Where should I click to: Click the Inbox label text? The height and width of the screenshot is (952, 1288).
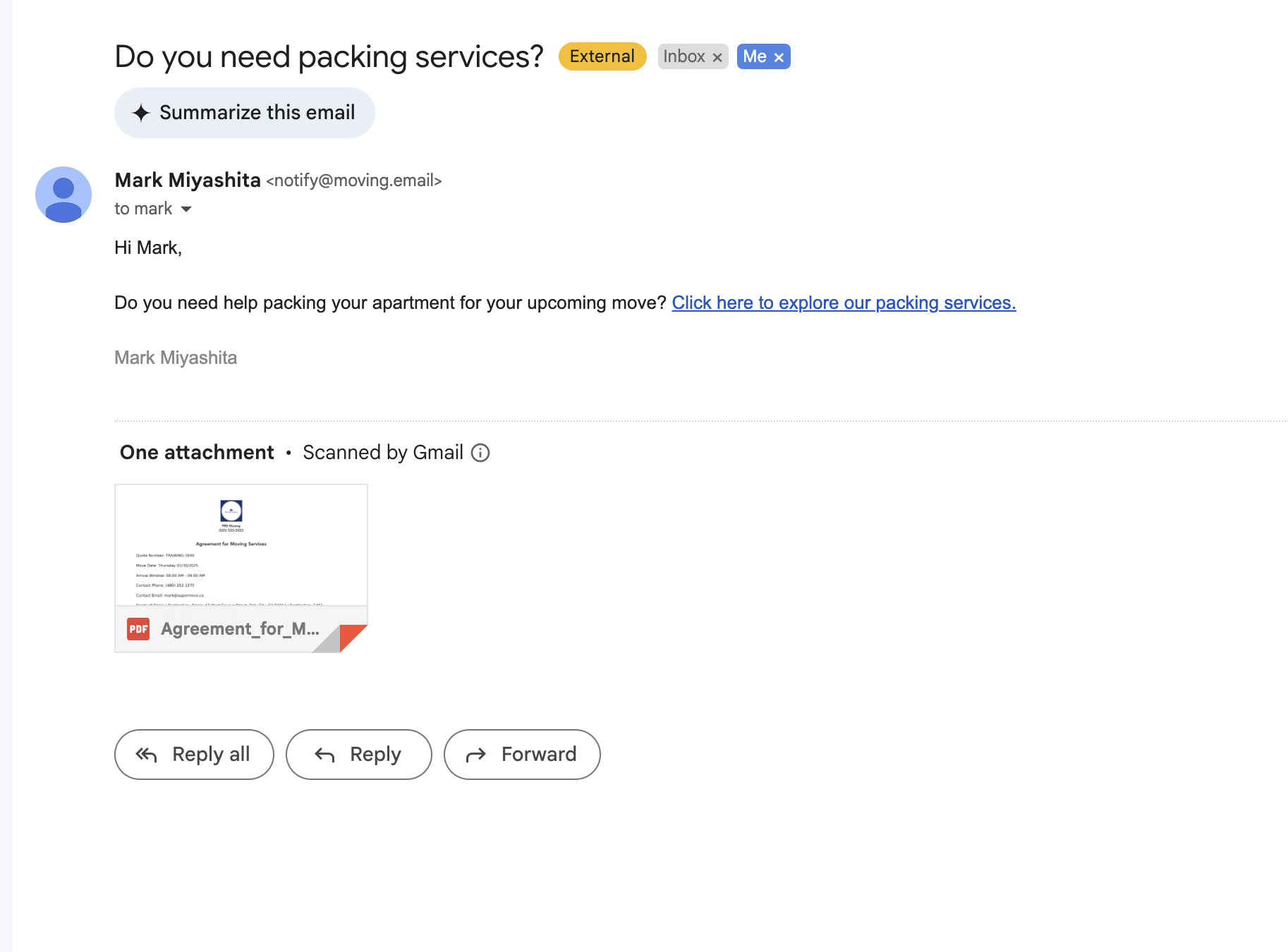pos(684,56)
